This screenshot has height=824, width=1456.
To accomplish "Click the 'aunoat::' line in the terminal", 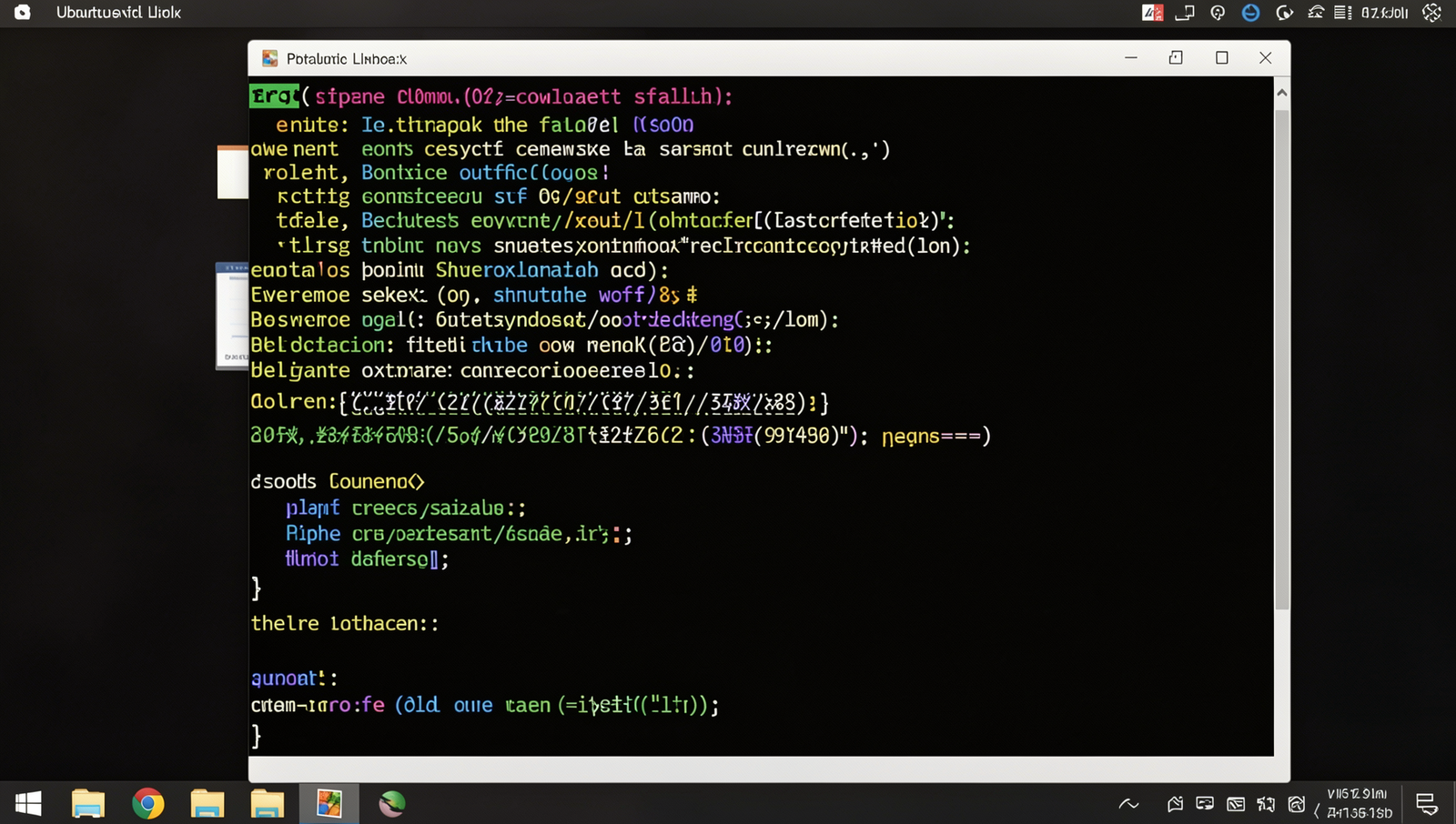I will click(294, 678).
